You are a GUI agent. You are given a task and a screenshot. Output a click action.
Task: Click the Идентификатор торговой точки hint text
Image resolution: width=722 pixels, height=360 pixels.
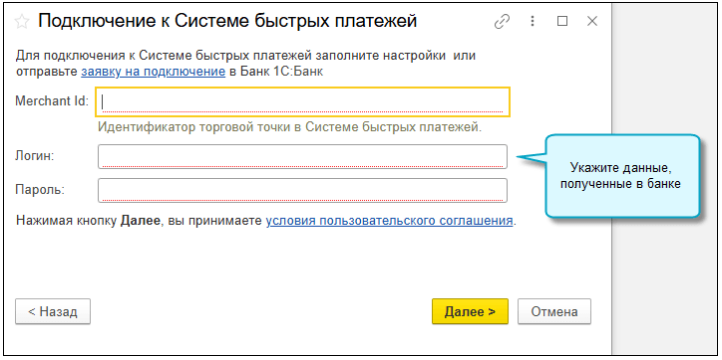(290, 127)
